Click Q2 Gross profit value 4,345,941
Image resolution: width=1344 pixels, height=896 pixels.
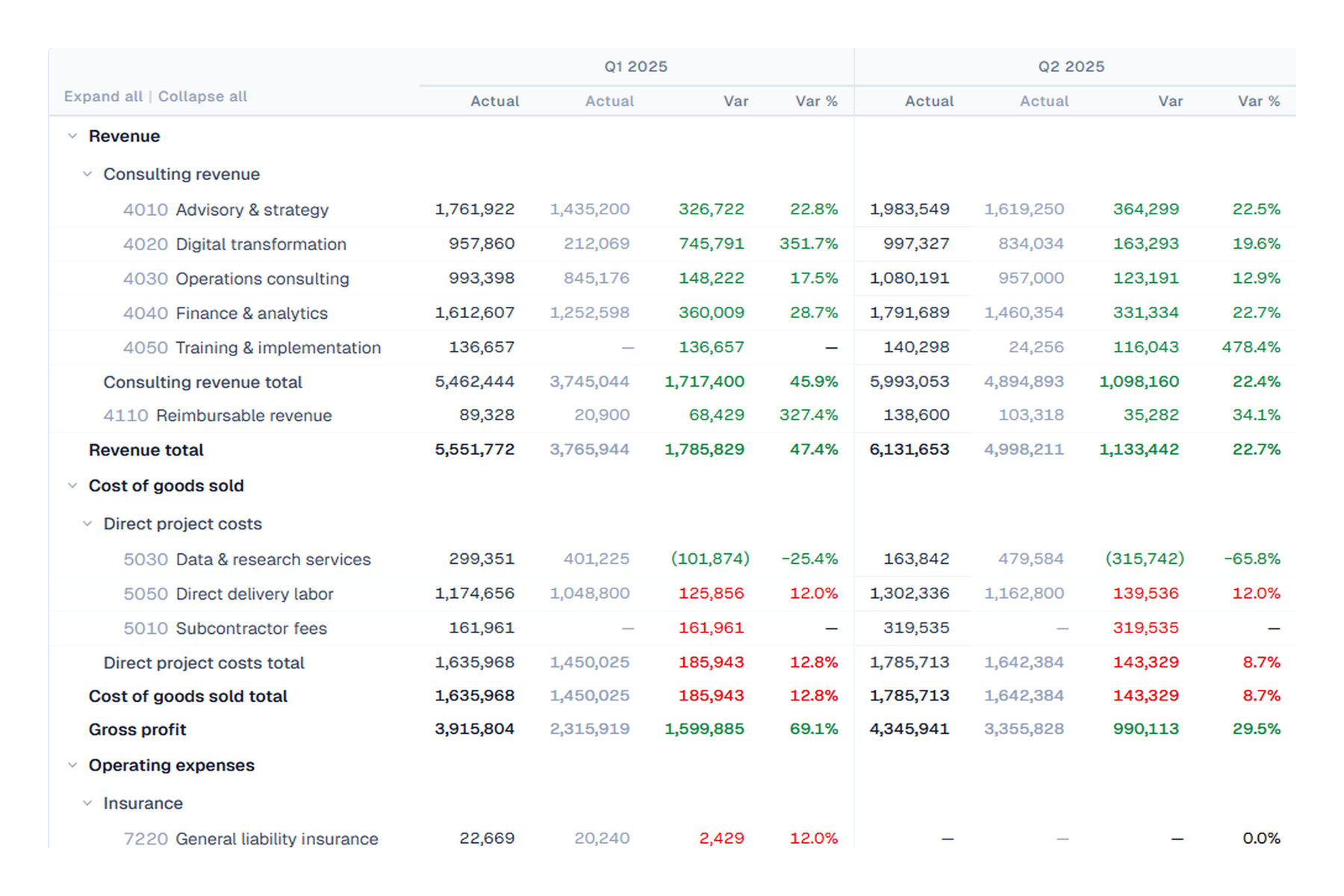click(x=909, y=729)
